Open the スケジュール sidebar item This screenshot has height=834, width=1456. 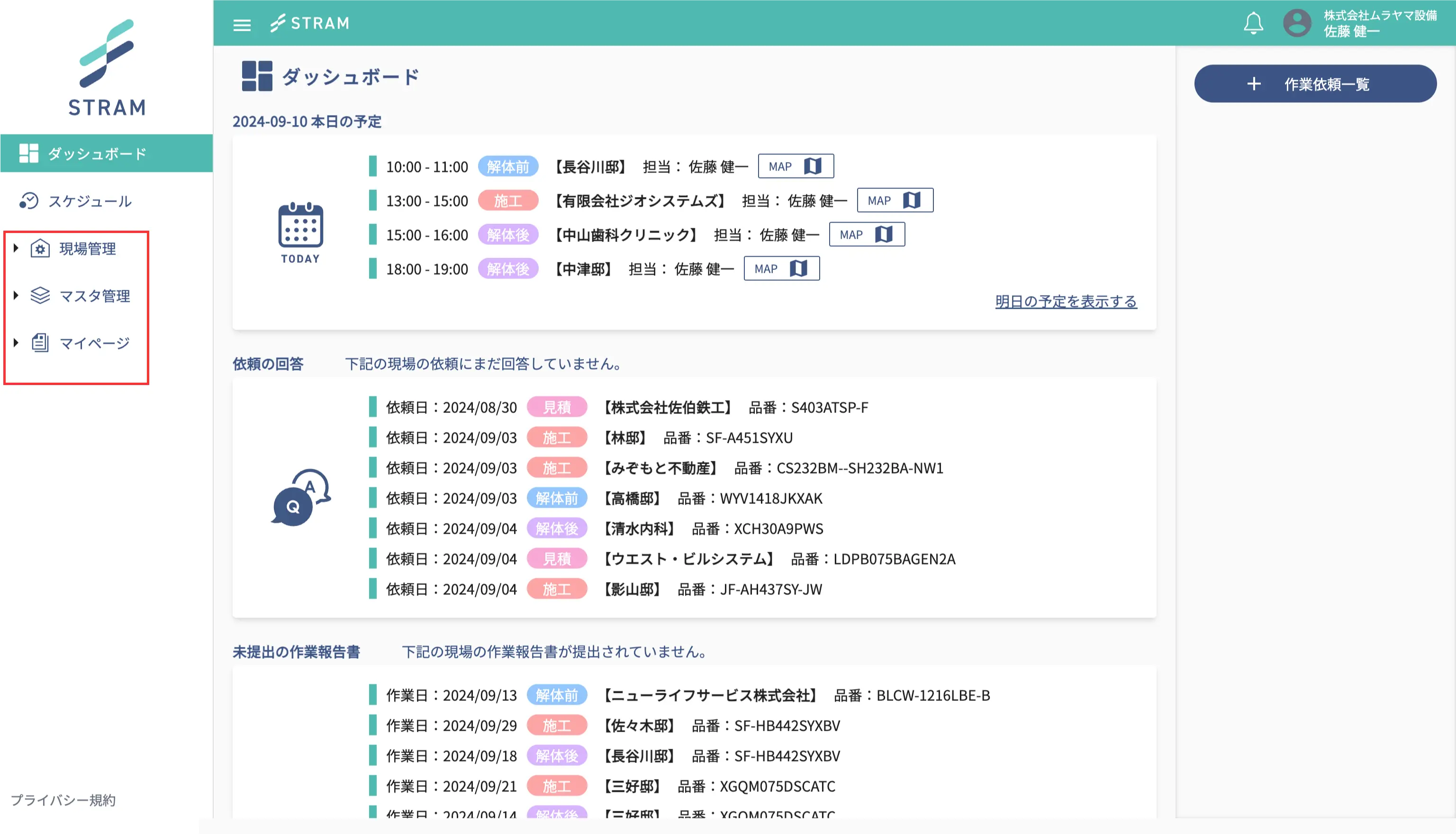90,201
